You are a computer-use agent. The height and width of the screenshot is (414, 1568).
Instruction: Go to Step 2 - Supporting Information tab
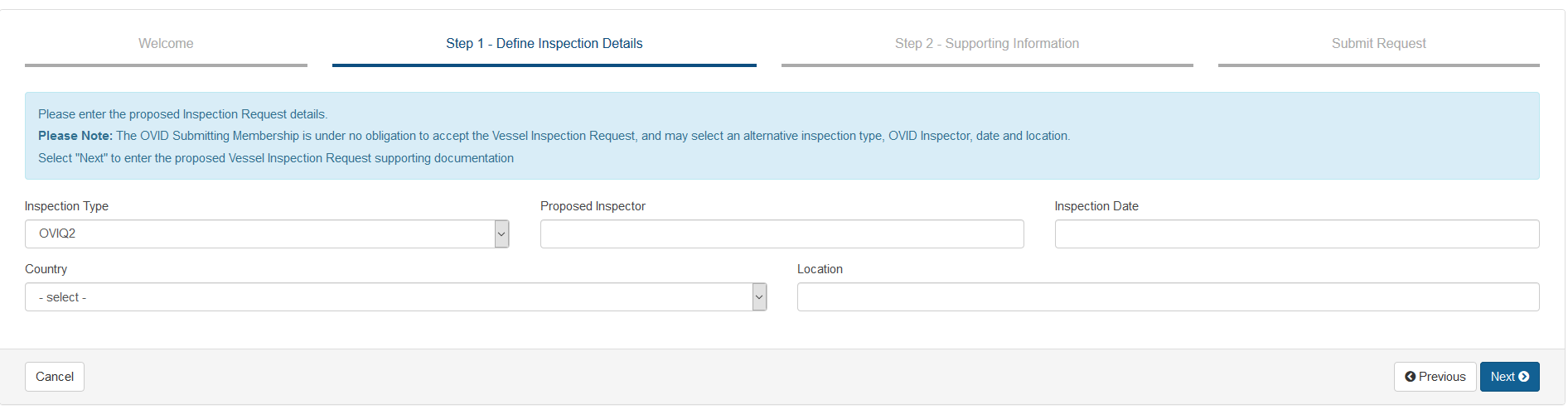(987, 44)
